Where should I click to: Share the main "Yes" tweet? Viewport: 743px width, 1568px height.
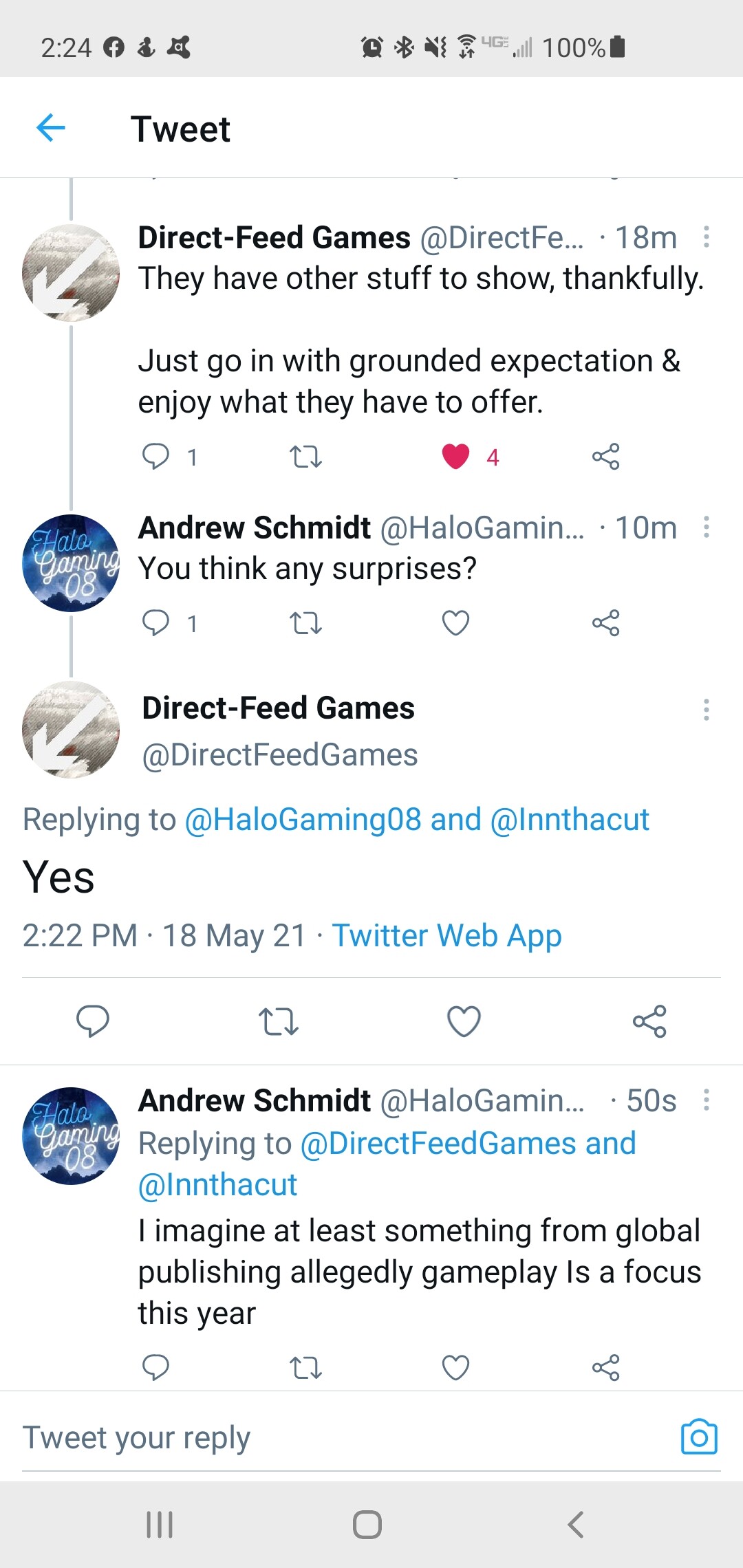click(649, 1021)
